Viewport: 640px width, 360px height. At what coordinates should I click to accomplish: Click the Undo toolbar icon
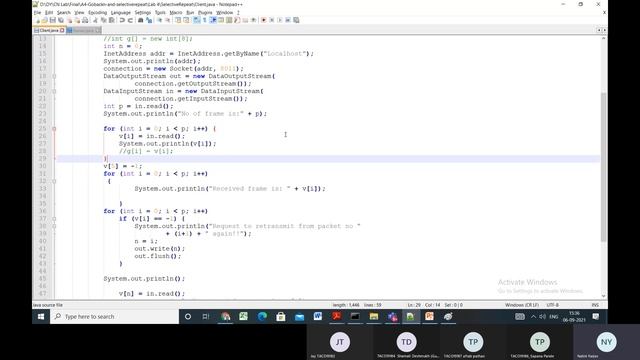pos(122,20)
